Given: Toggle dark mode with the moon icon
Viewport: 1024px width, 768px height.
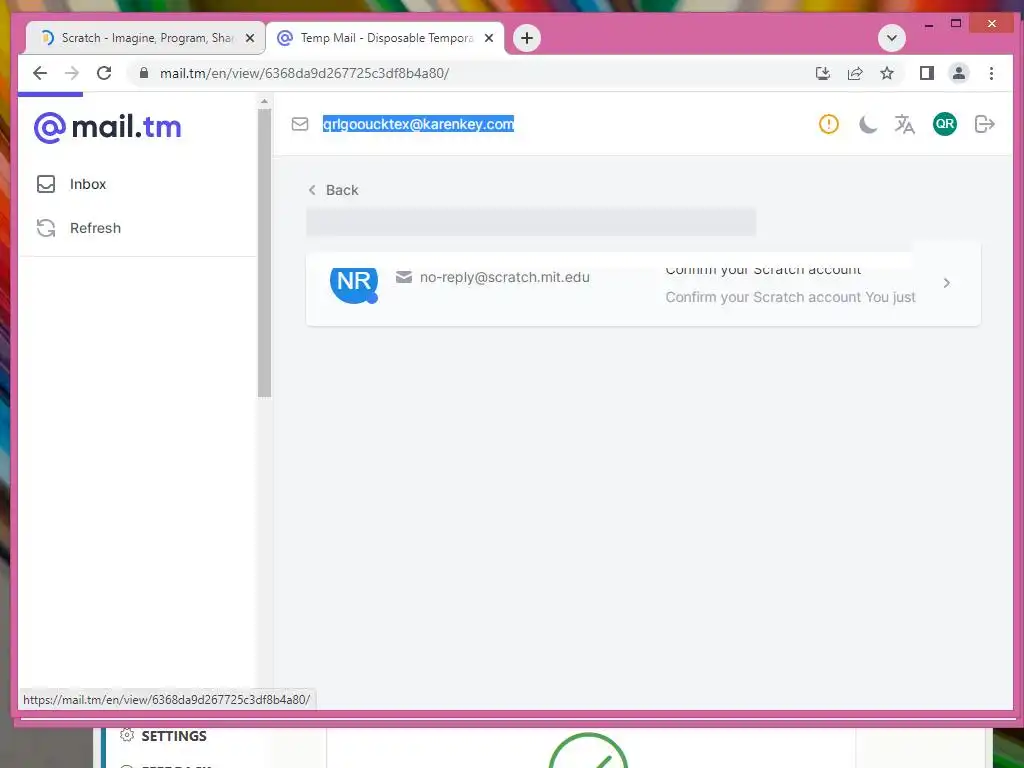Looking at the screenshot, I should pyautogui.click(x=867, y=124).
